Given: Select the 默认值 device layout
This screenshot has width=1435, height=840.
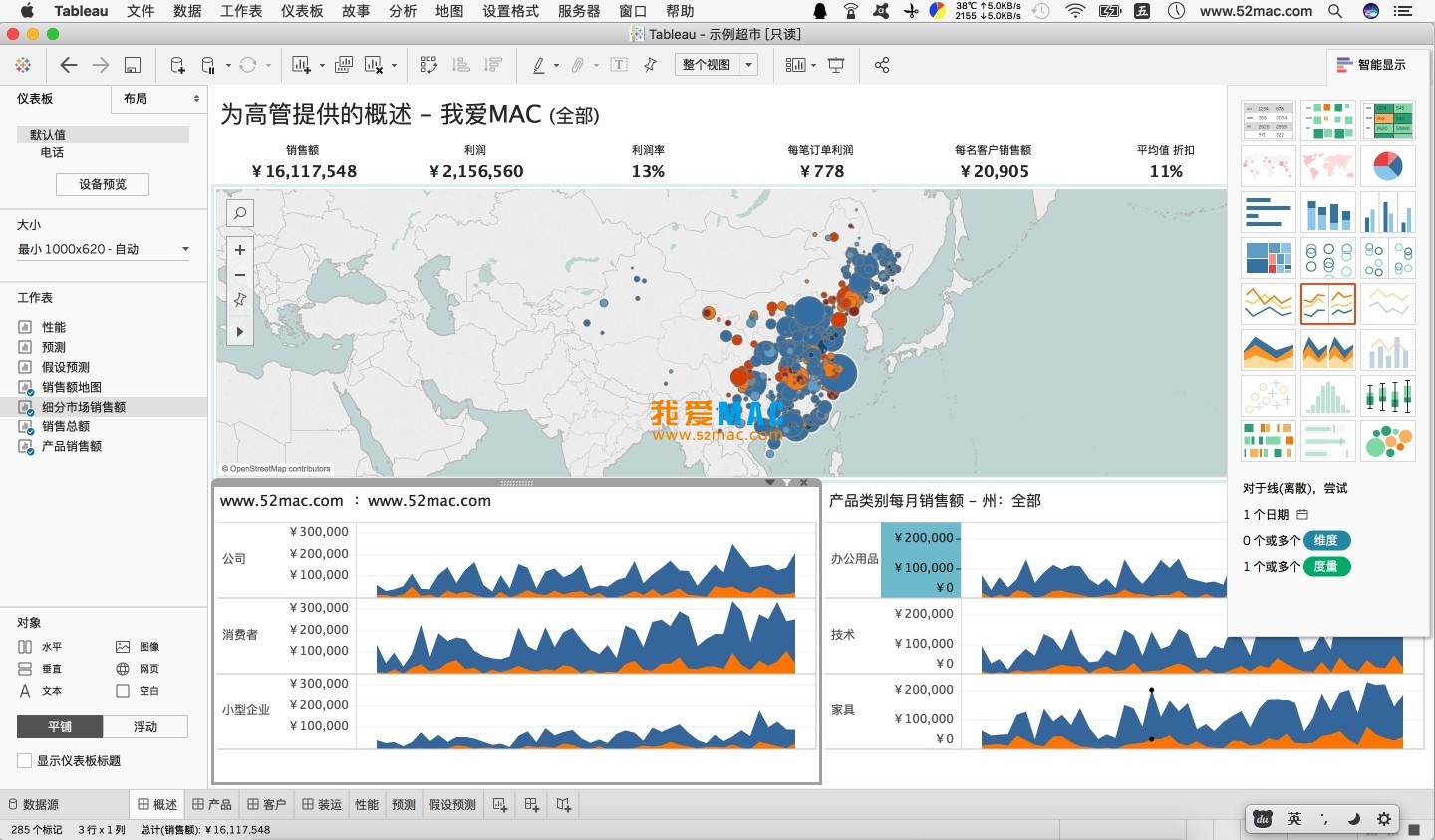Looking at the screenshot, I should tap(103, 135).
